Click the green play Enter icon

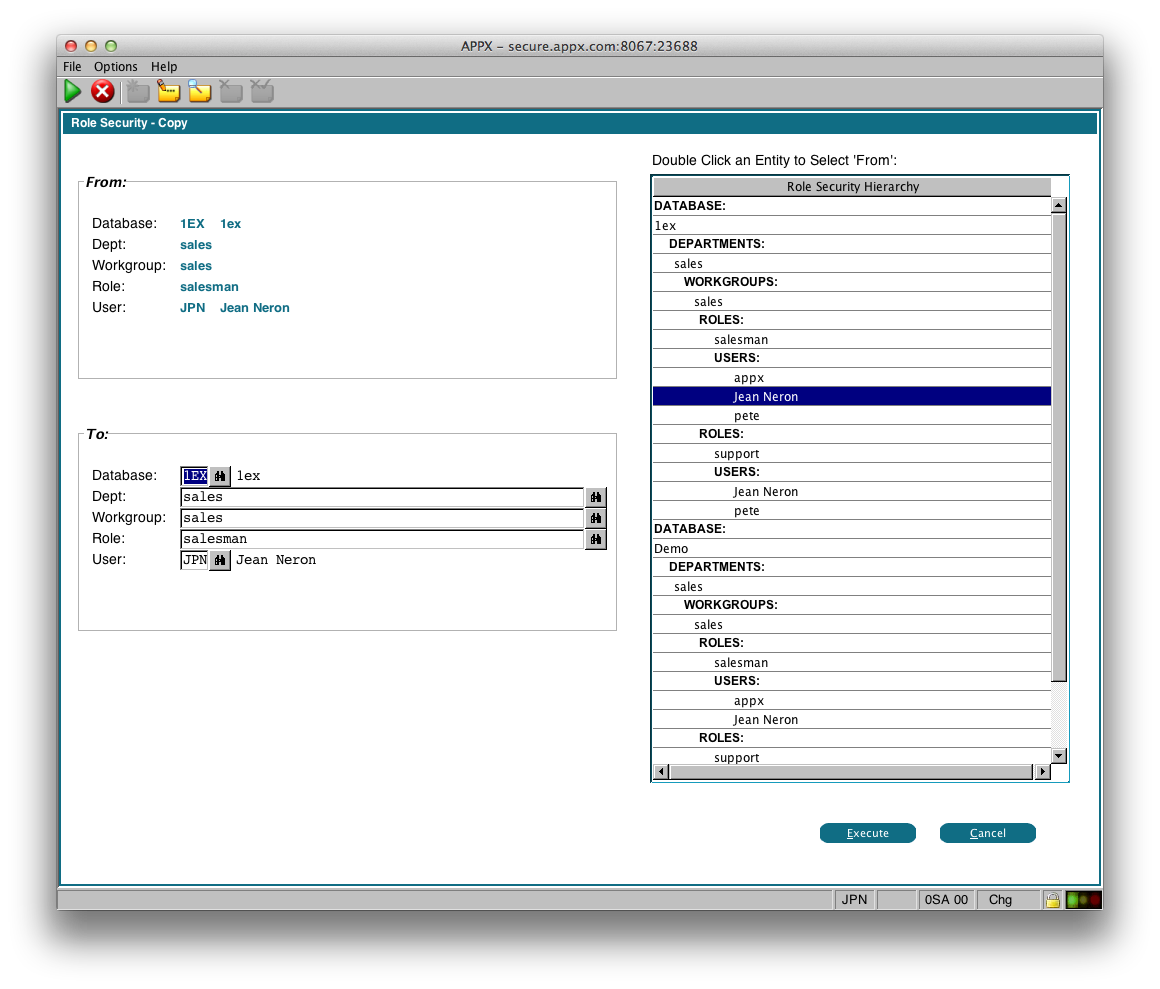(x=73, y=92)
